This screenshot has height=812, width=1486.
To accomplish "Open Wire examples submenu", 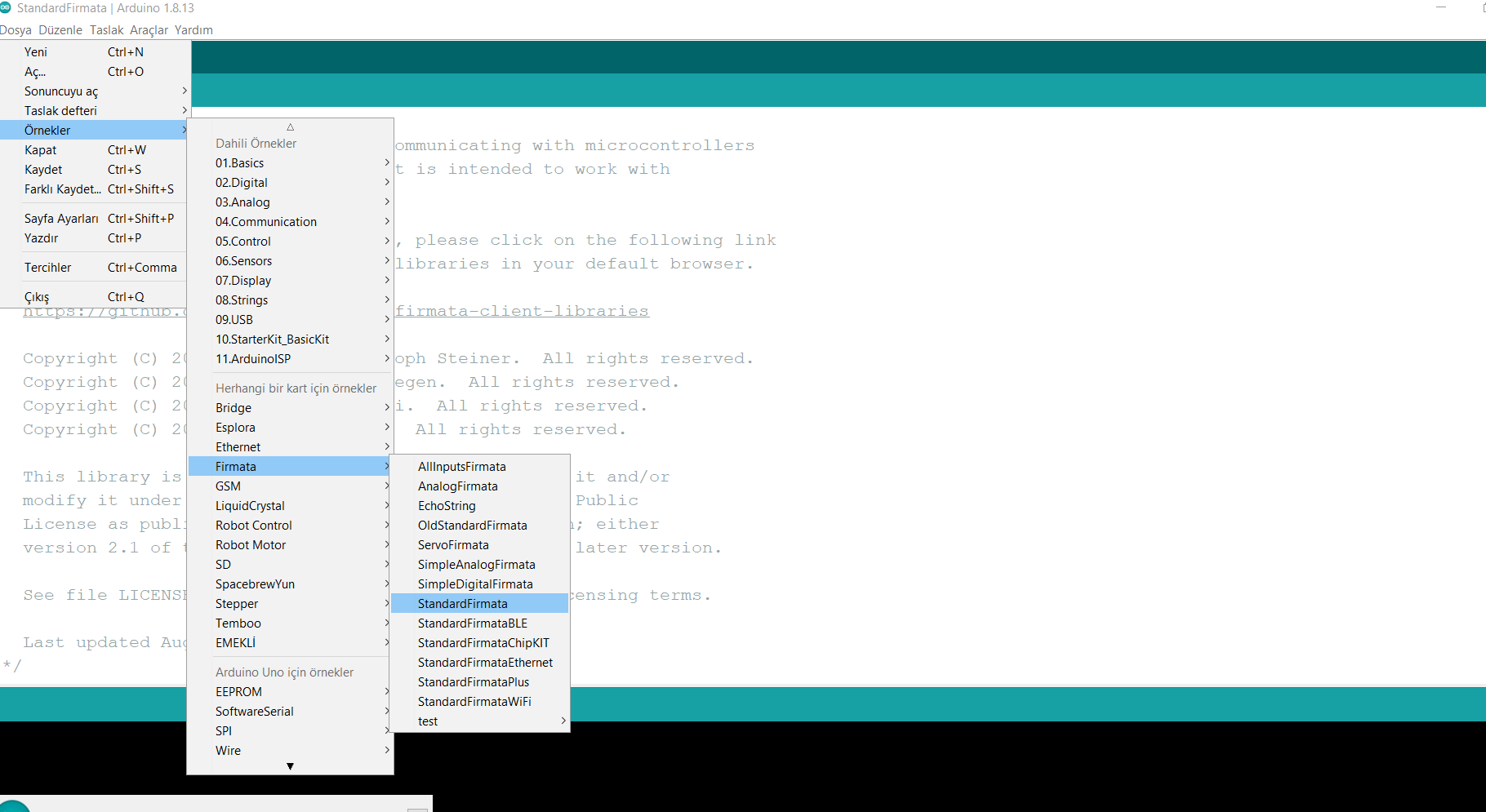I will click(x=291, y=751).
